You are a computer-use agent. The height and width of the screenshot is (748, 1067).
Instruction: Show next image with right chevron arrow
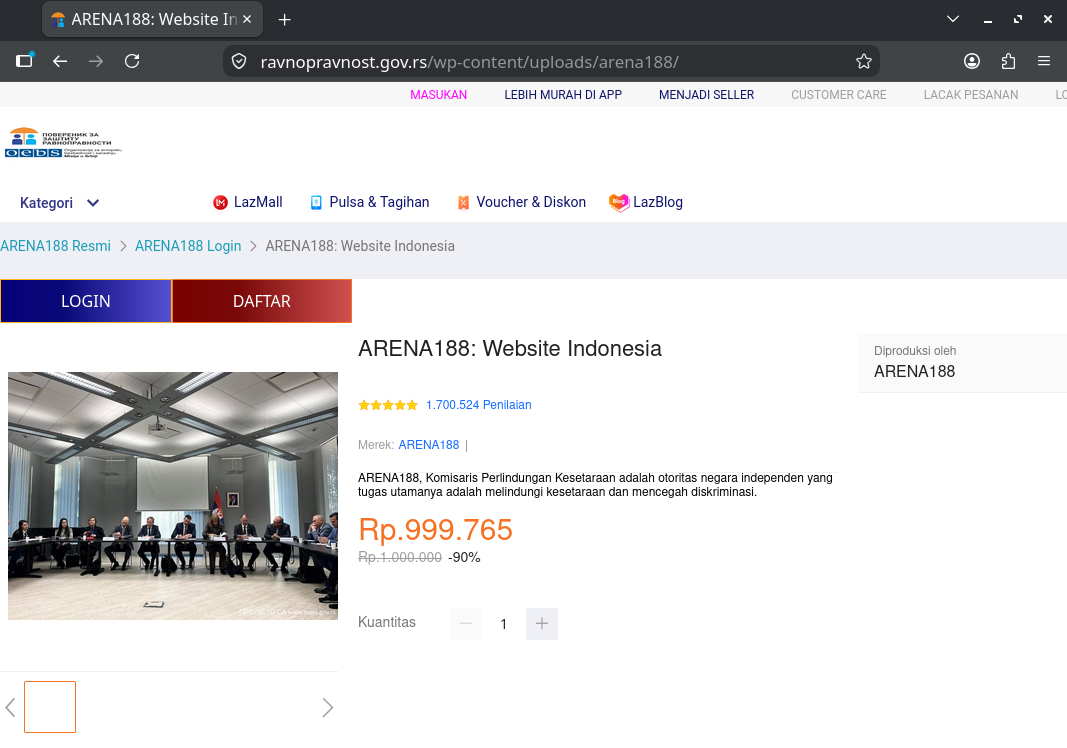[x=327, y=707]
